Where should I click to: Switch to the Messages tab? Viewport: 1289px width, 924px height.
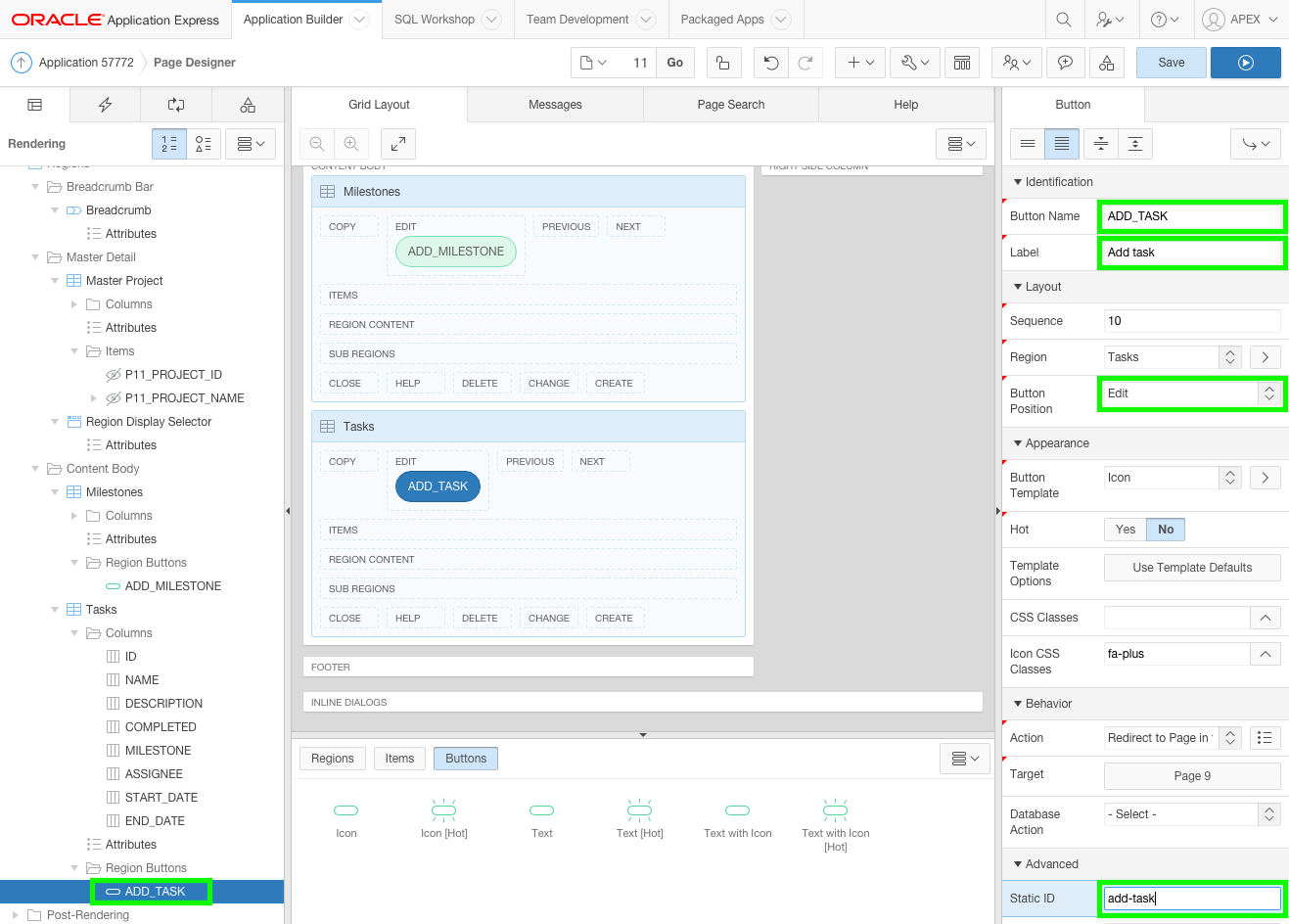[555, 104]
